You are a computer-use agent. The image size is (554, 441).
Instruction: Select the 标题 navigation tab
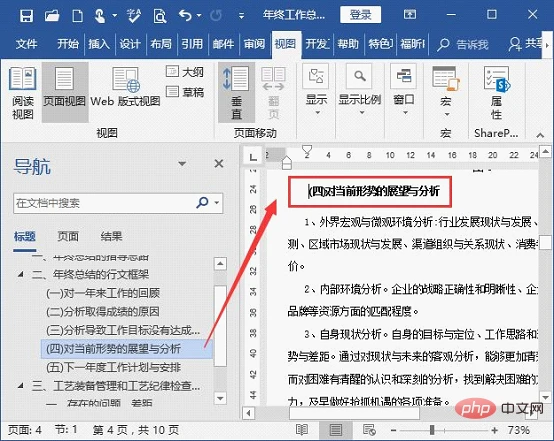(25, 236)
